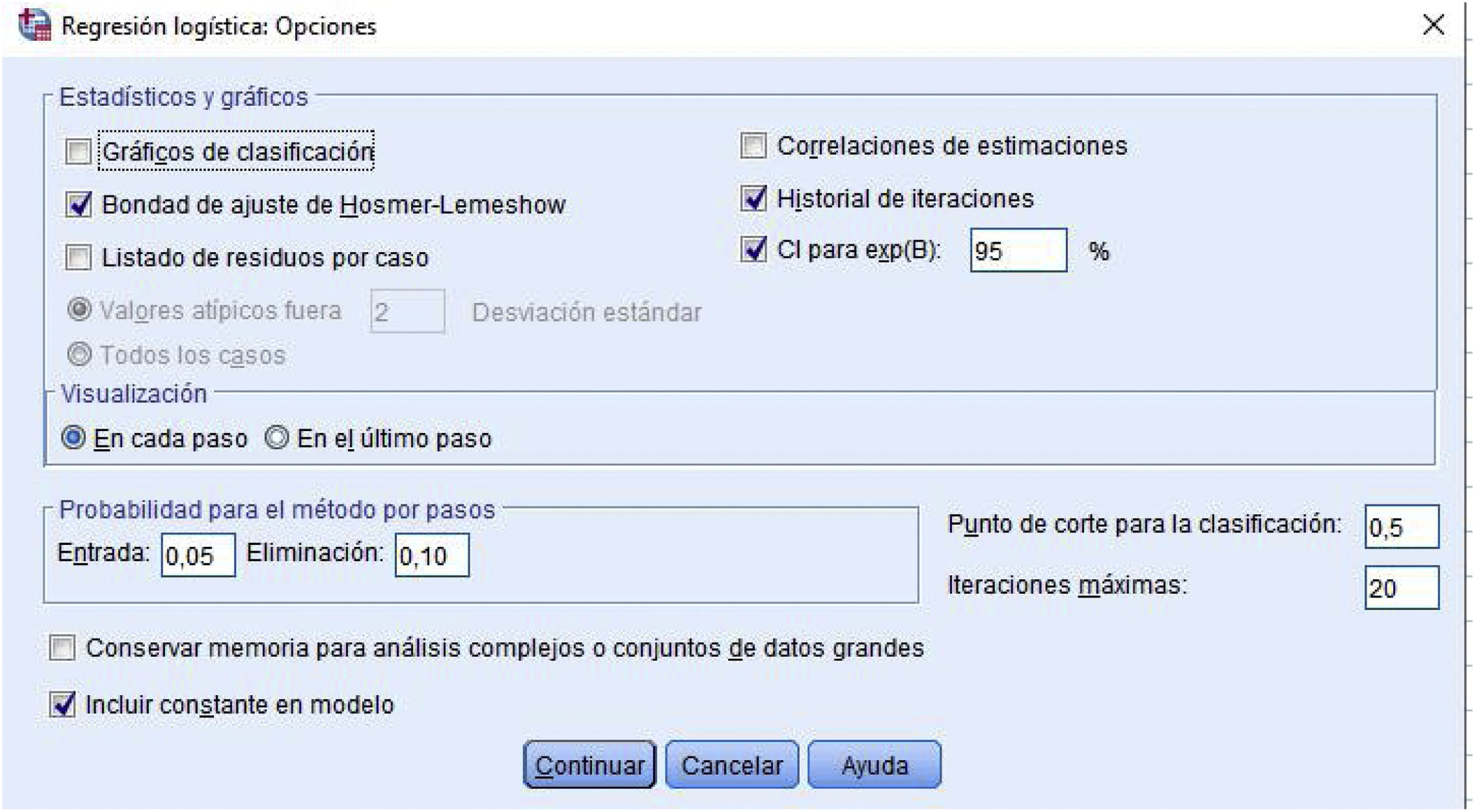This screenshot has height=812, width=1475.
Task: Open help with the Ayuda button
Action: tap(874, 765)
